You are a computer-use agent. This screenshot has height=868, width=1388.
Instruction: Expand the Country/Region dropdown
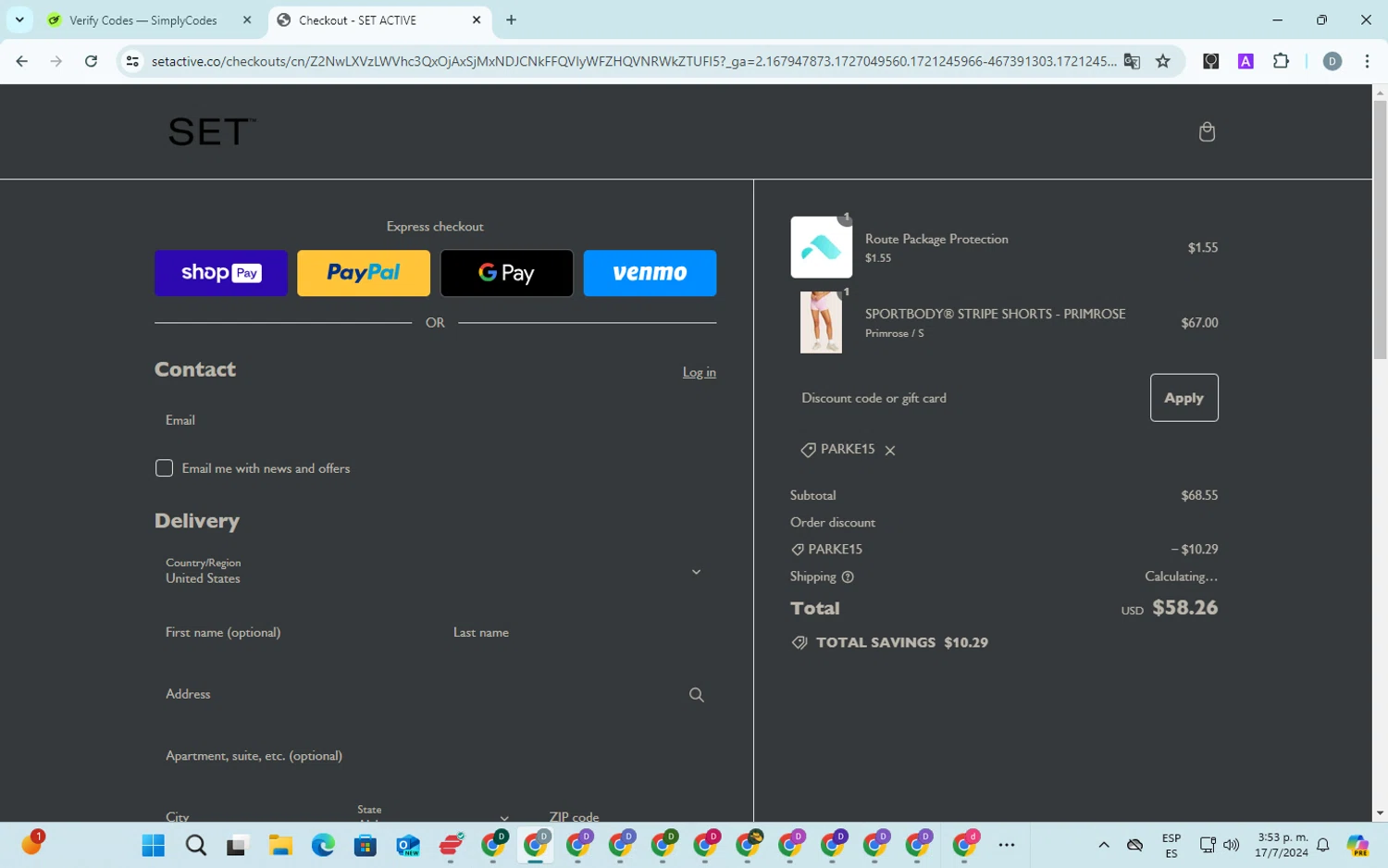[x=435, y=571]
